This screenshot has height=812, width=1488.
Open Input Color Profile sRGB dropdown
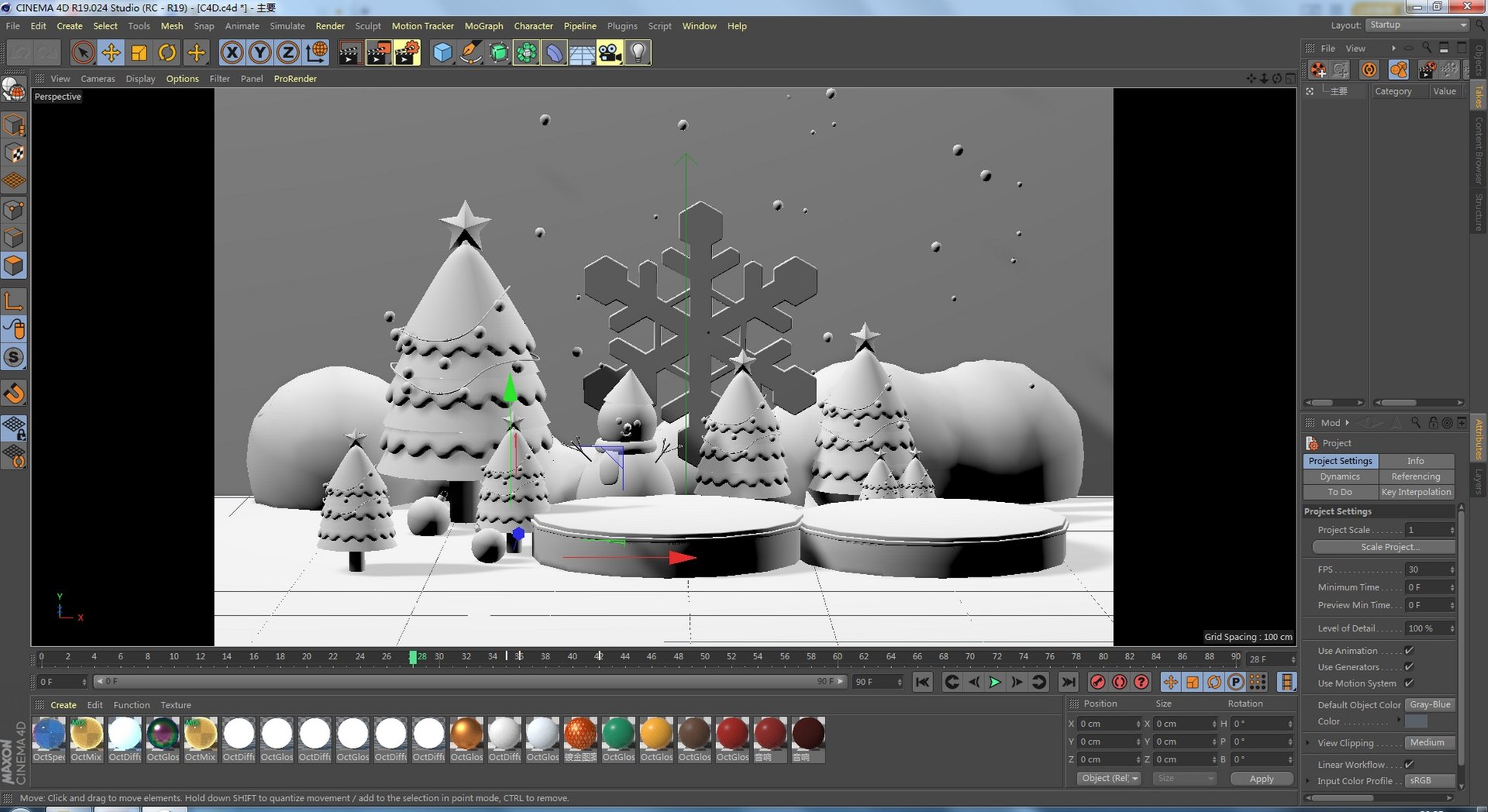point(1431,781)
